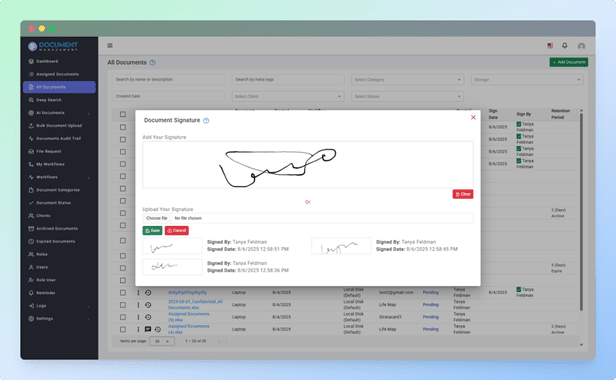Open the notifications bell icon
The width and height of the screenshot is (616, 380).
click(565, 46)
